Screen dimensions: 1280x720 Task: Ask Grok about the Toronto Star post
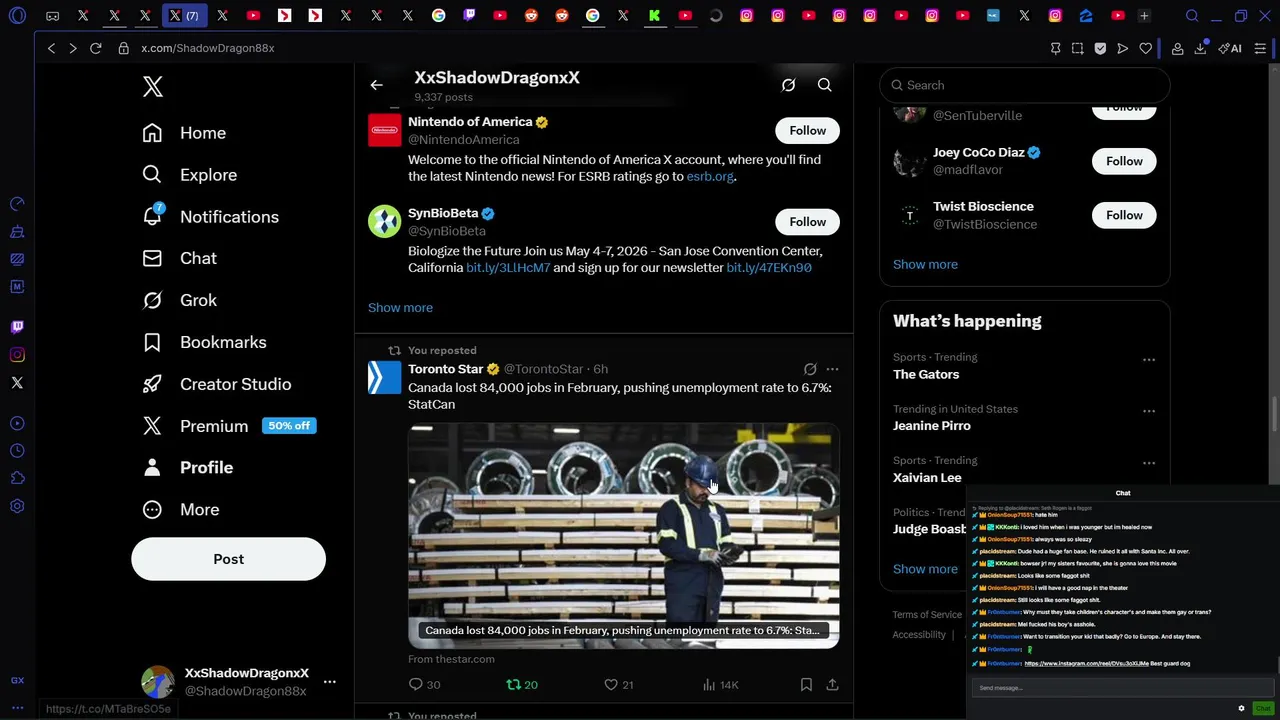click(810, 369)
